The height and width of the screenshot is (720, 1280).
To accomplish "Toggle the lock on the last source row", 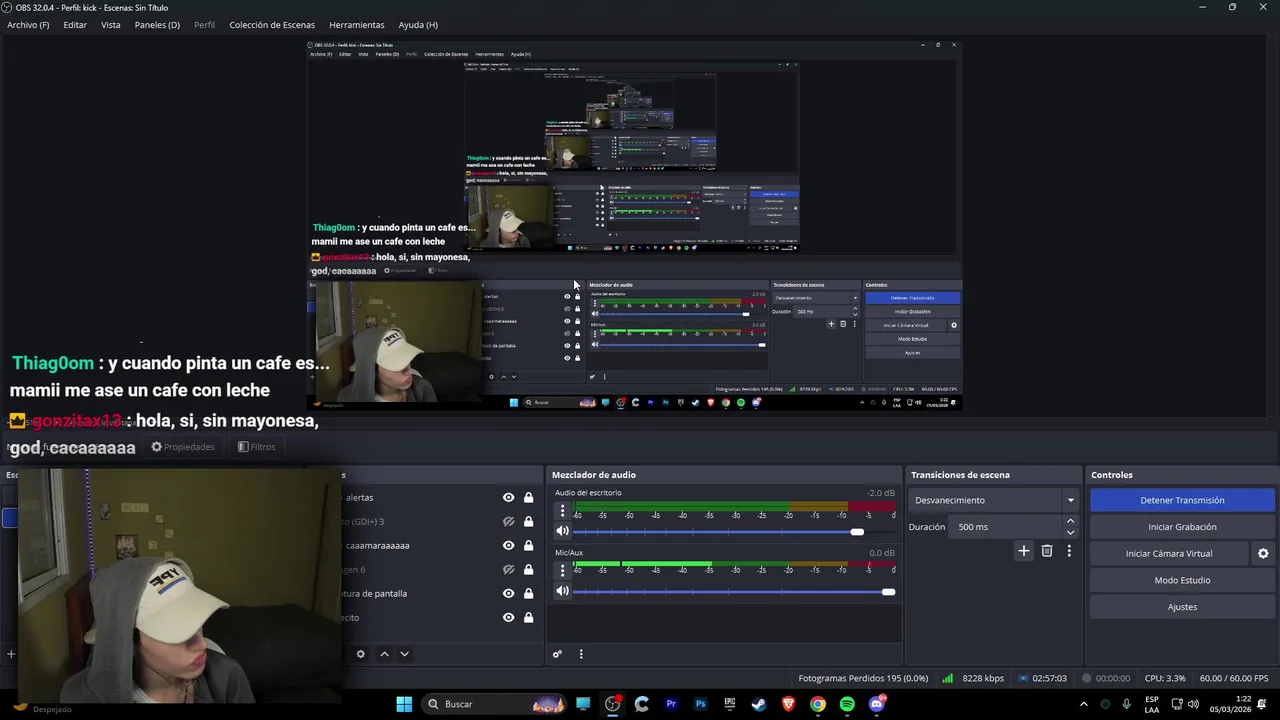I will 528,618.
